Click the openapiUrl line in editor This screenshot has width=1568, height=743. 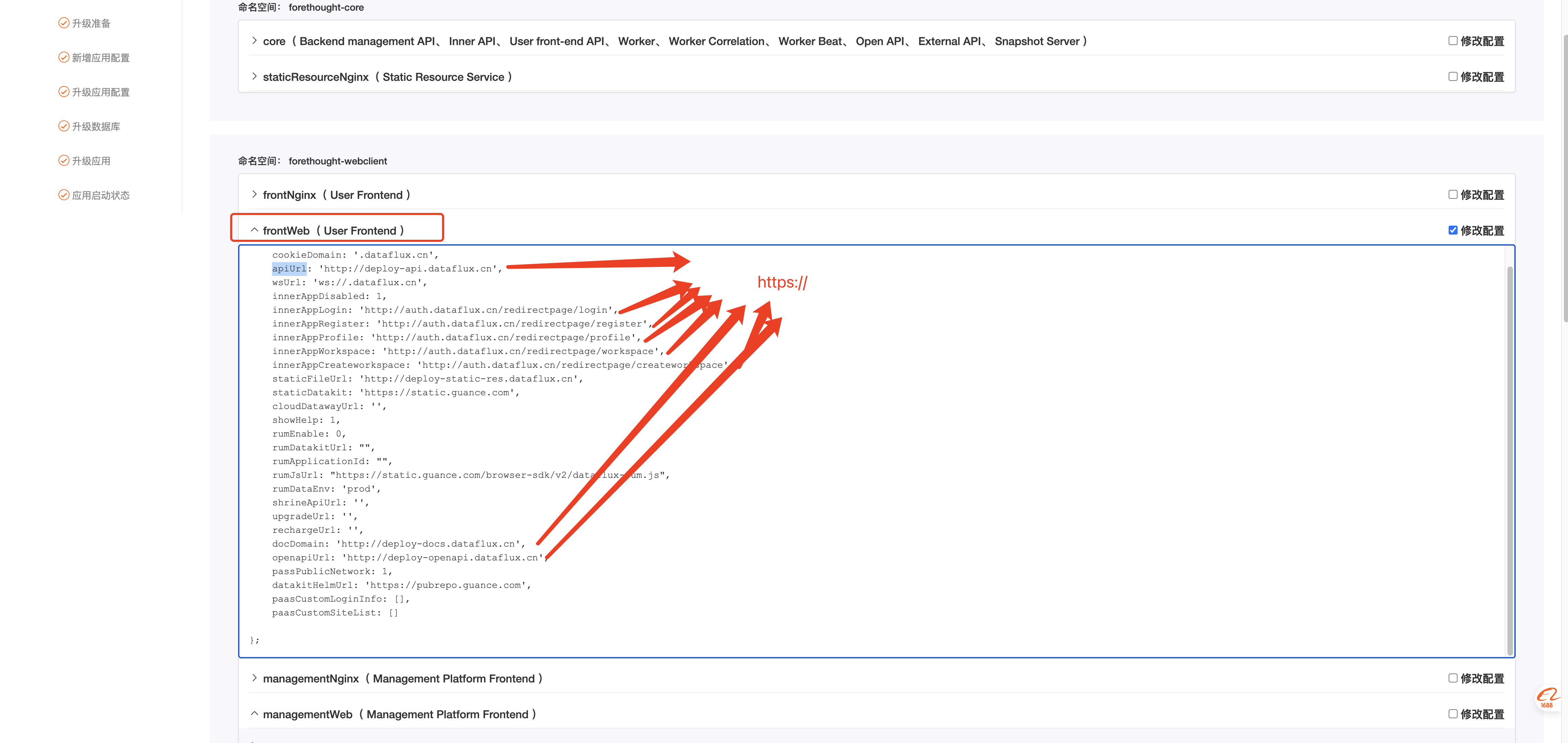(x=410, y=557)
